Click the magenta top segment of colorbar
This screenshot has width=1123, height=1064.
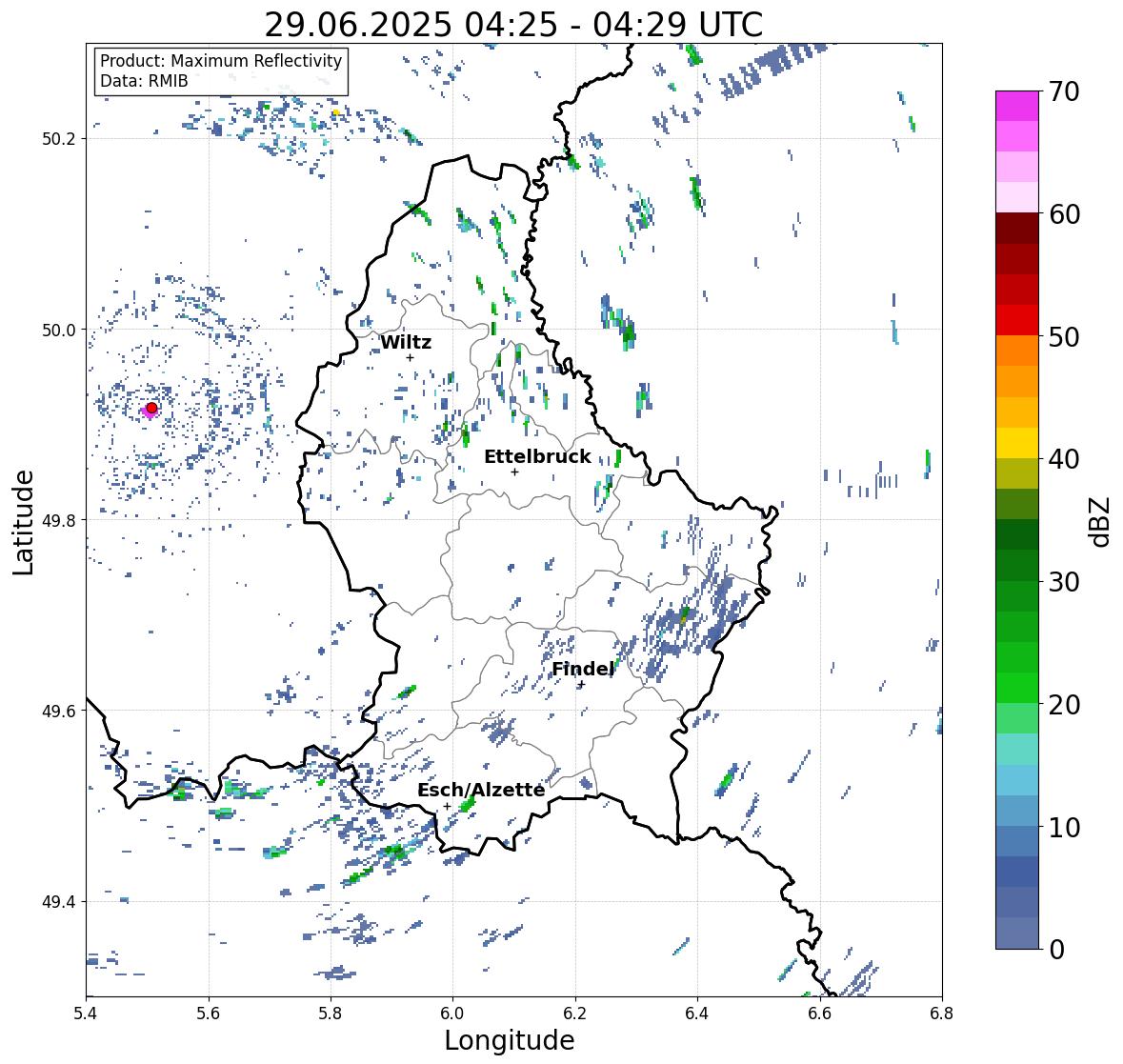coord(1017,106)
